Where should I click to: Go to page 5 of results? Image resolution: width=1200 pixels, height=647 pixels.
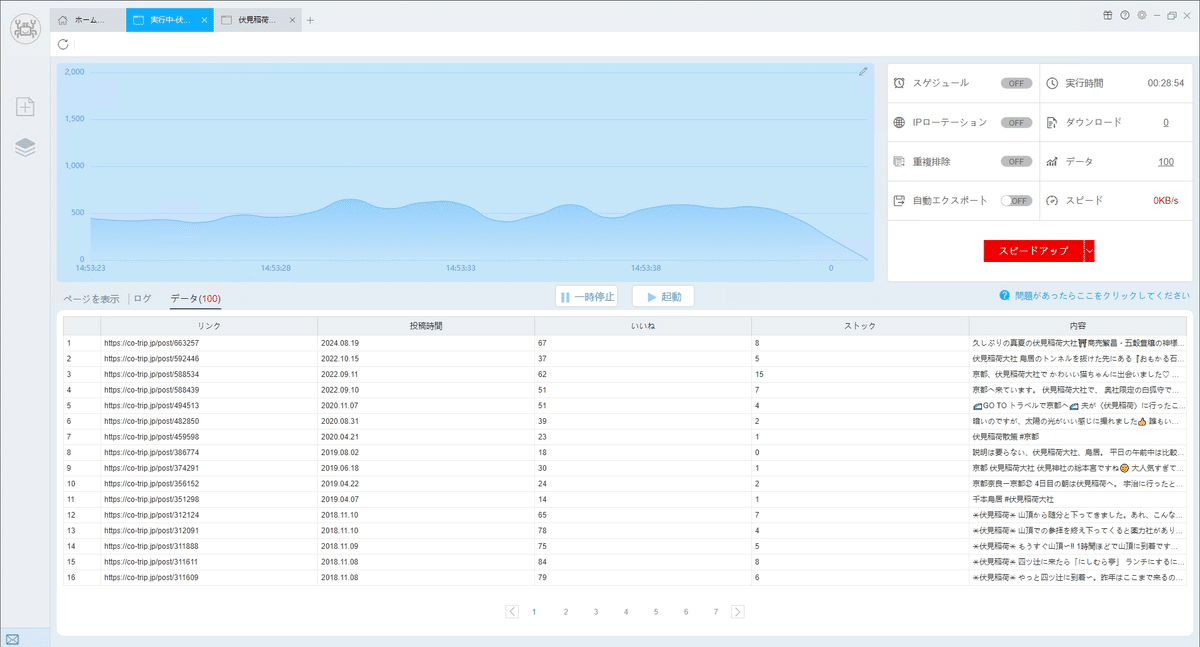click(656, 611)
